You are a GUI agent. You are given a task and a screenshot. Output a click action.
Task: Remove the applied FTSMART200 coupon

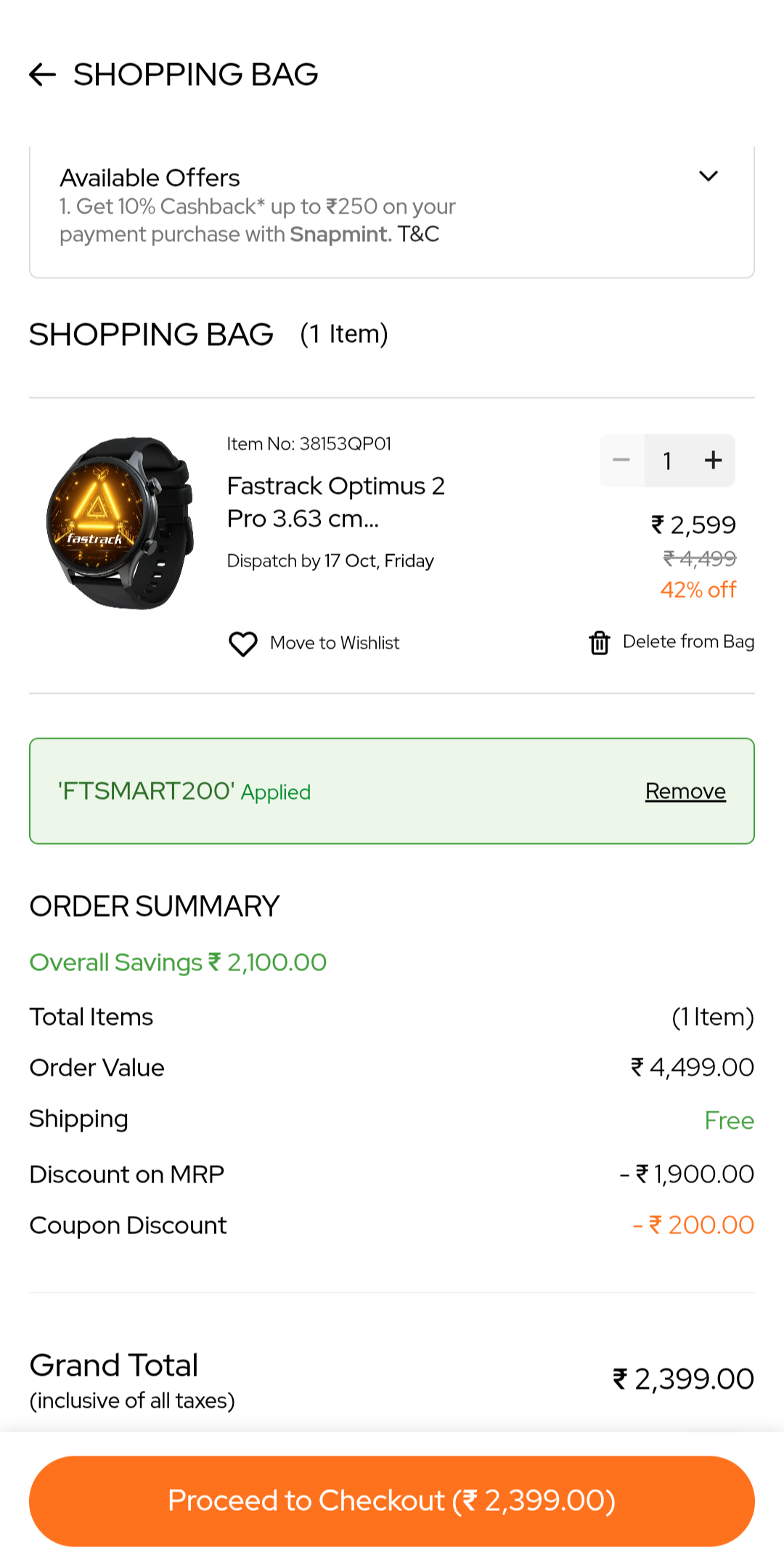coord(685,791)
